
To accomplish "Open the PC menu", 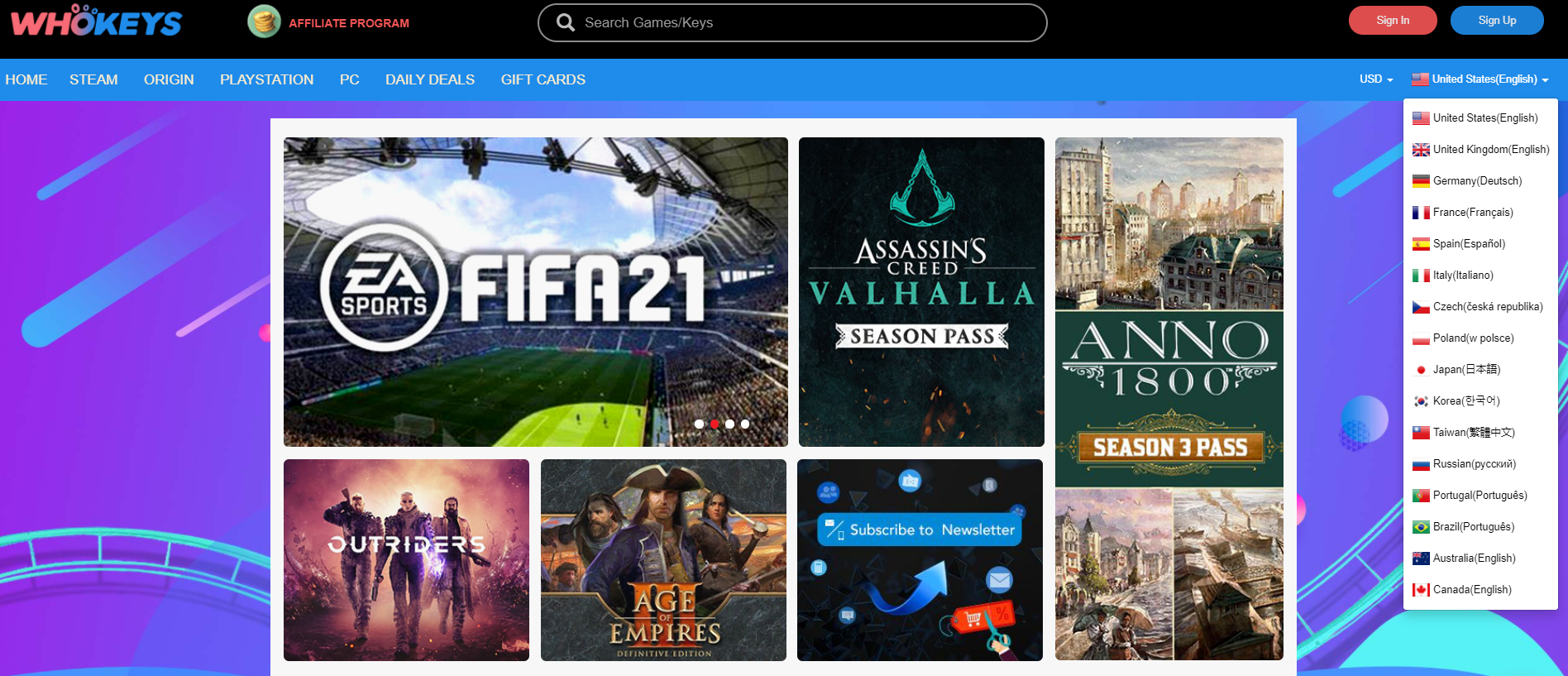I will [x=349, y=79].
